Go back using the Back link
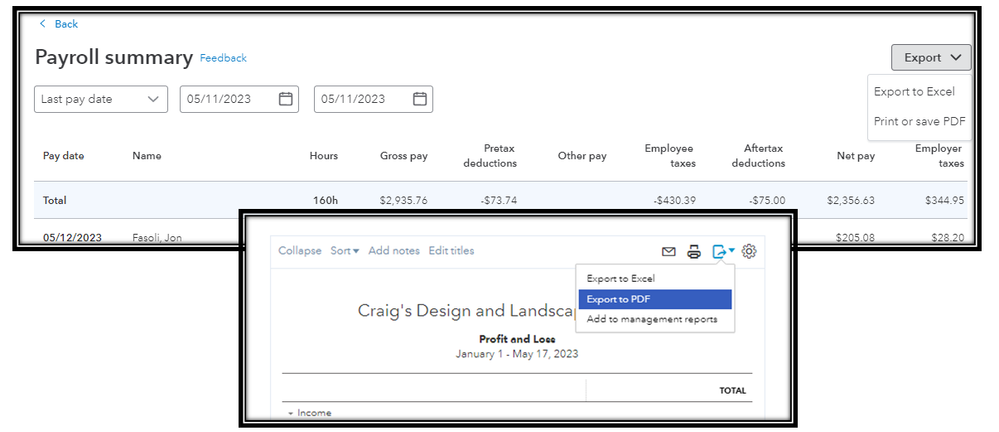 (x=59, y=24)
